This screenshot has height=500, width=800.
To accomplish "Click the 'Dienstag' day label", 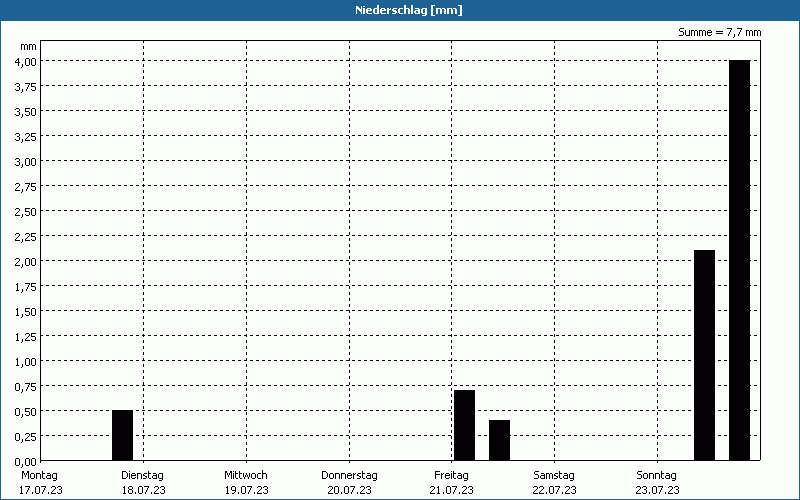I will coord(142,475).
